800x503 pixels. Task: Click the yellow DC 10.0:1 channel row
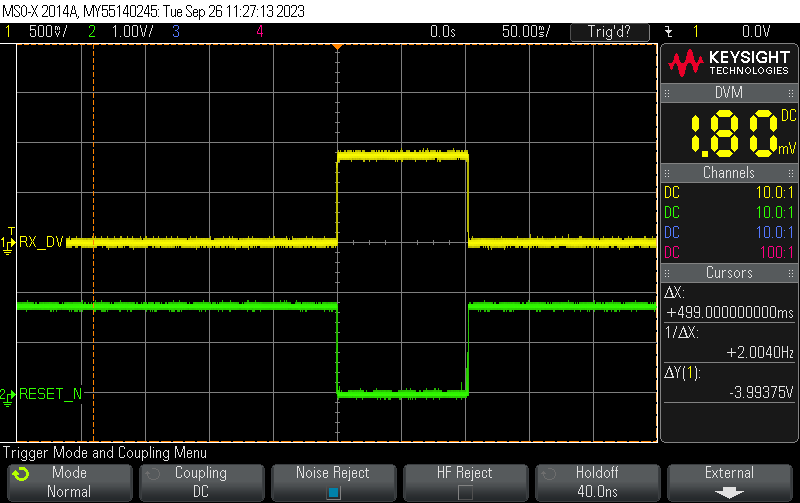(x=729, y=193)
